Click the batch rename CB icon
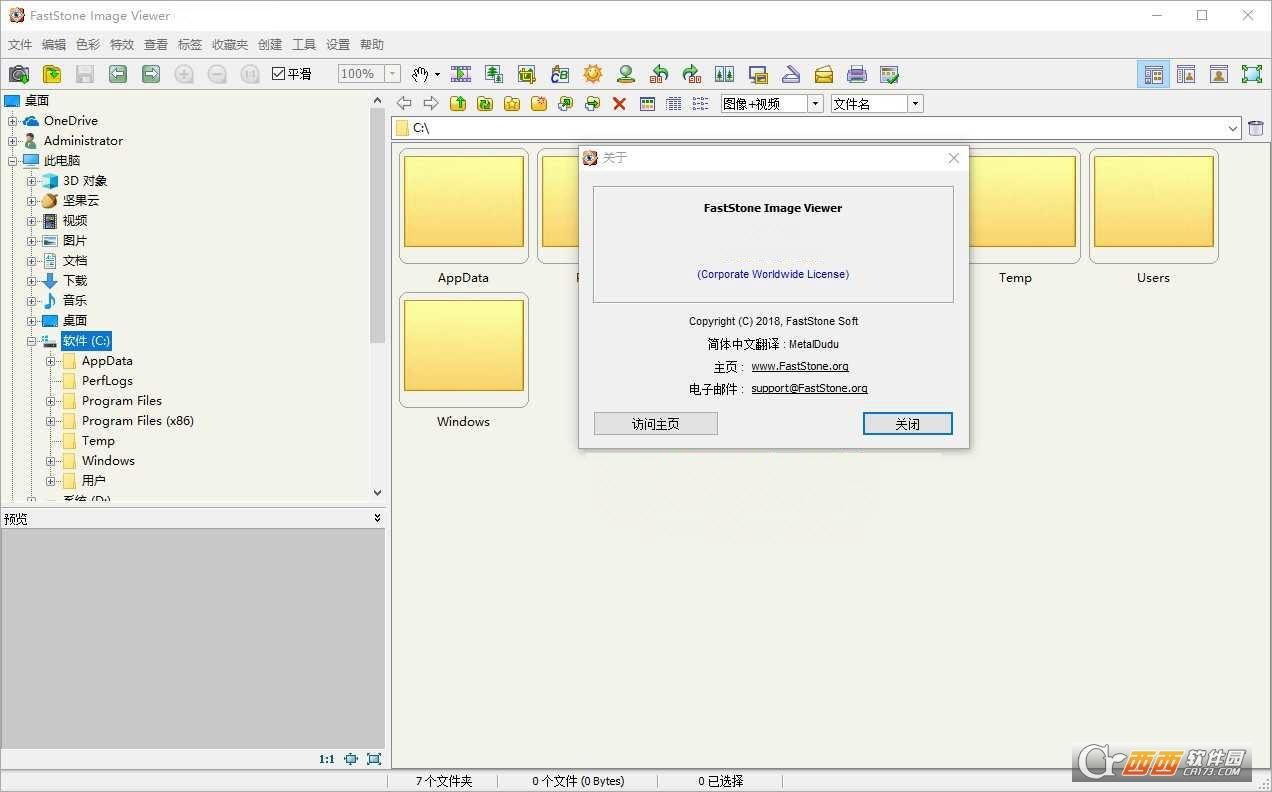The height and width of the screenshot is (792, 1272). point(560,74)
